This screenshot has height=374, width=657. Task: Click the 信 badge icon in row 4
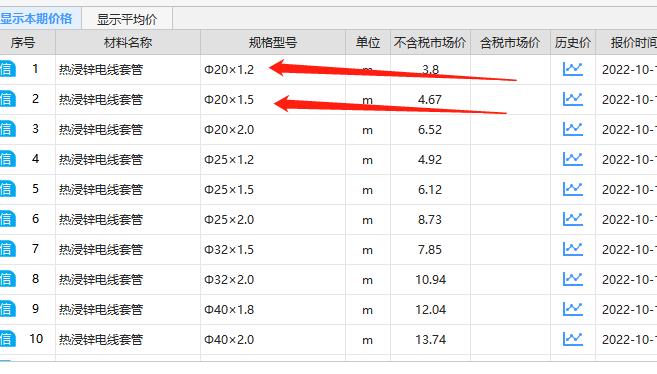[x=8, y=159]
